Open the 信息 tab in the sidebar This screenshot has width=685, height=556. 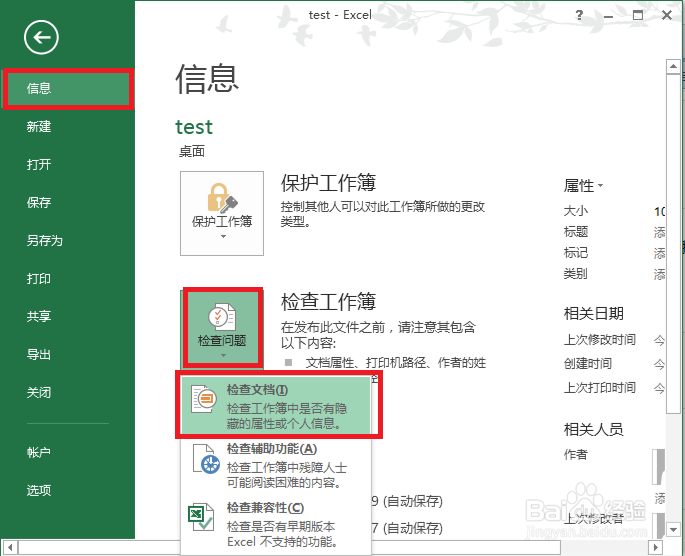point(67,89)
